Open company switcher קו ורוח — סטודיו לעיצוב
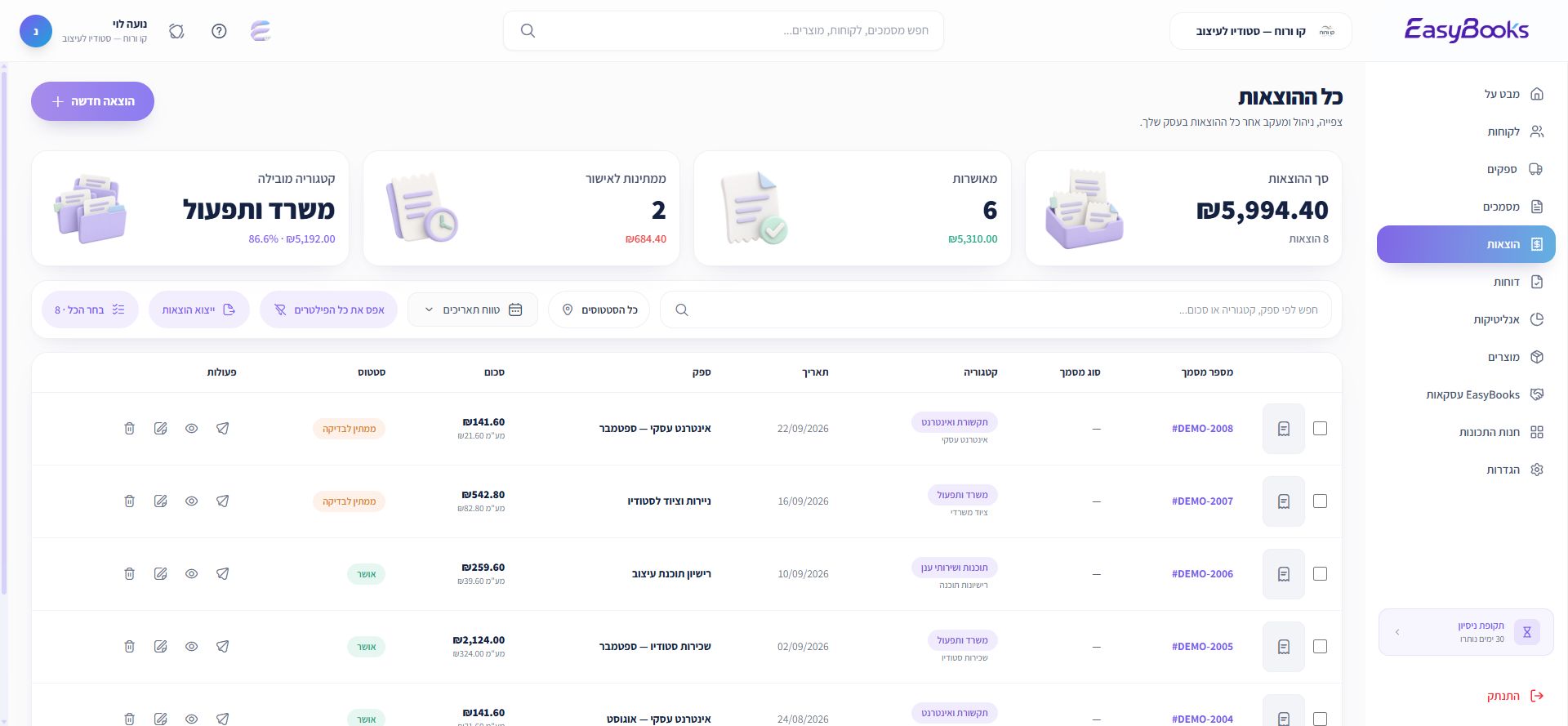 point(1260,31)
